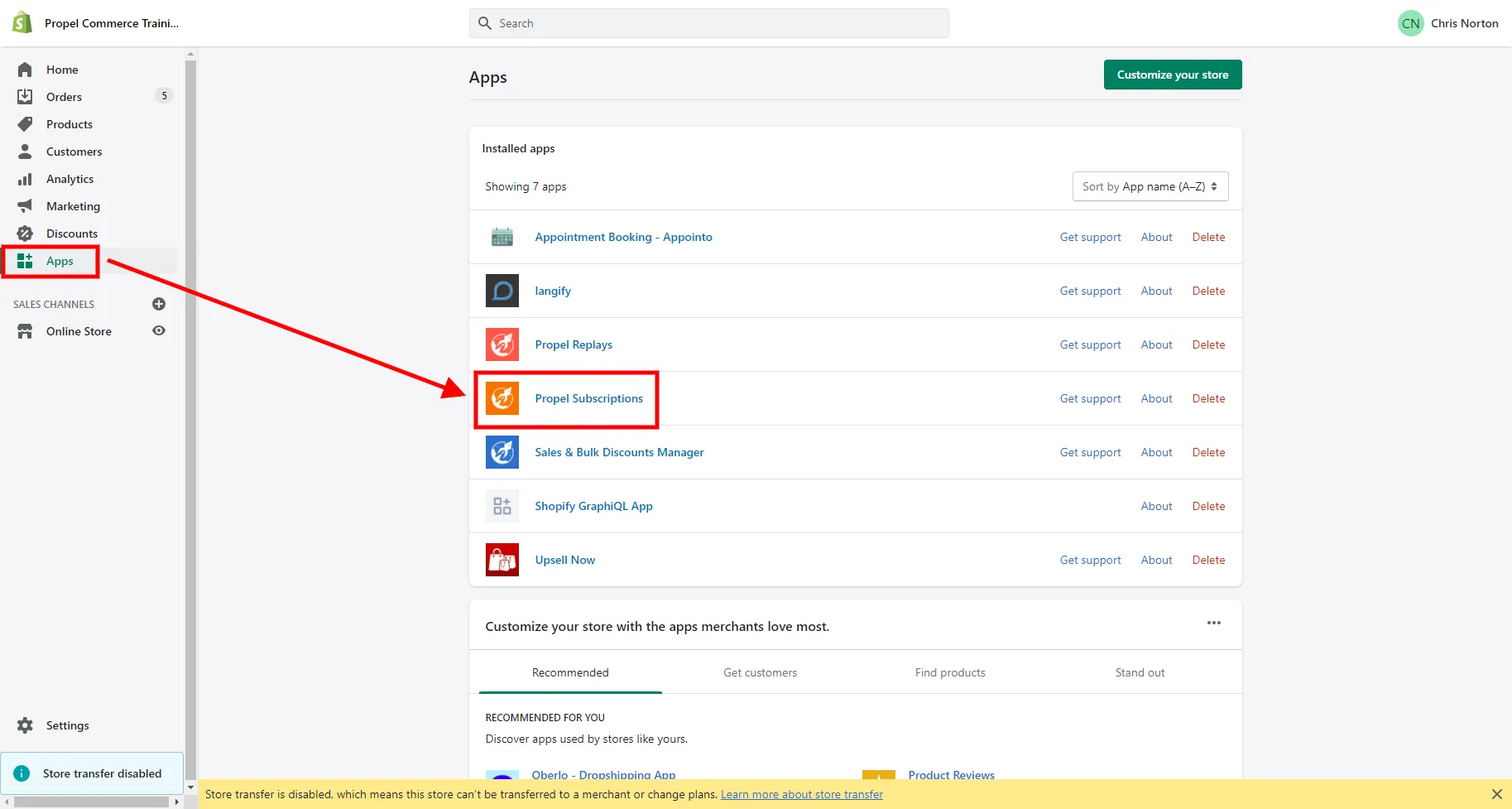Click the Propel Subscriptions orange icon
This screenshot has width=1512, height=809.
point(502,398)
